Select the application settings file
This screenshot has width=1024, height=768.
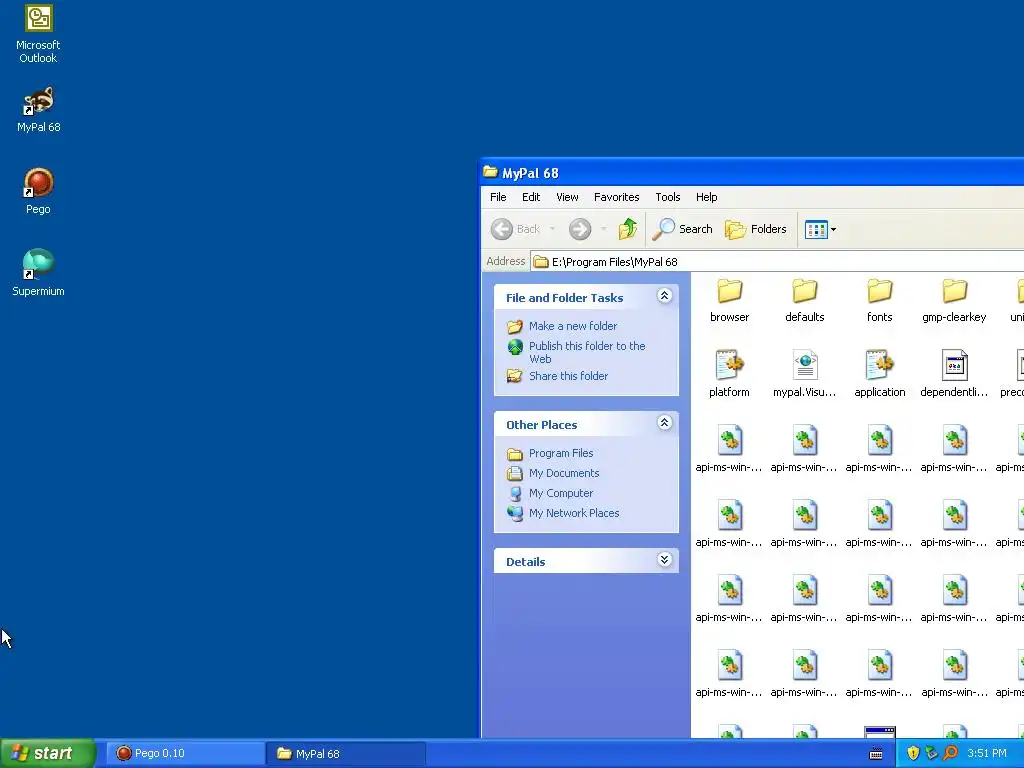[x=880, y=374]
